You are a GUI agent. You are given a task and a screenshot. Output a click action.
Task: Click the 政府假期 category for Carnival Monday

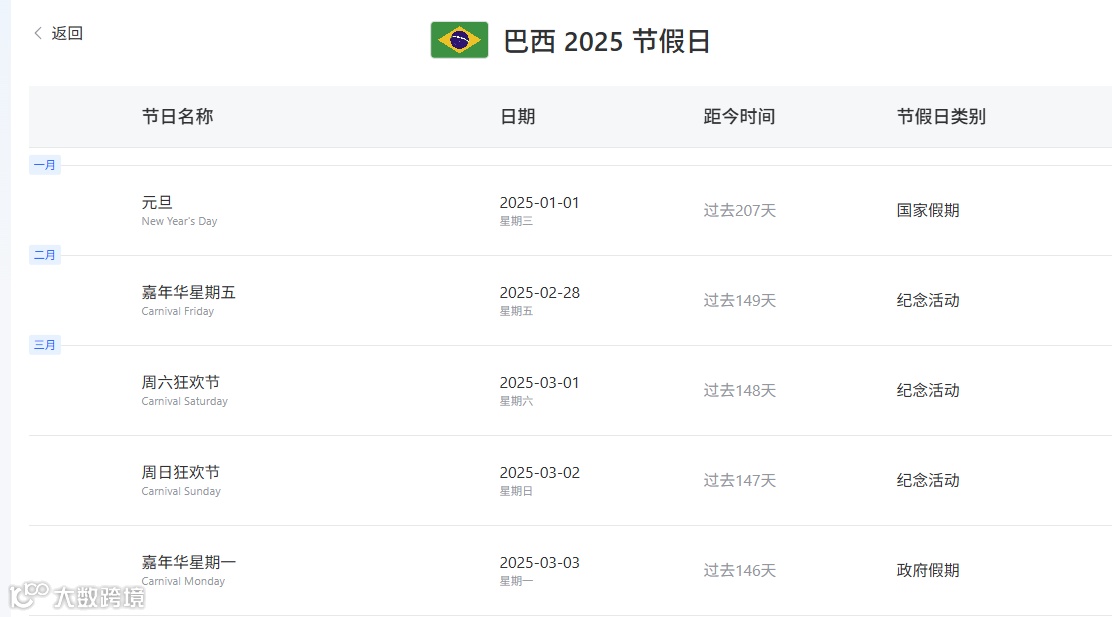928,571
